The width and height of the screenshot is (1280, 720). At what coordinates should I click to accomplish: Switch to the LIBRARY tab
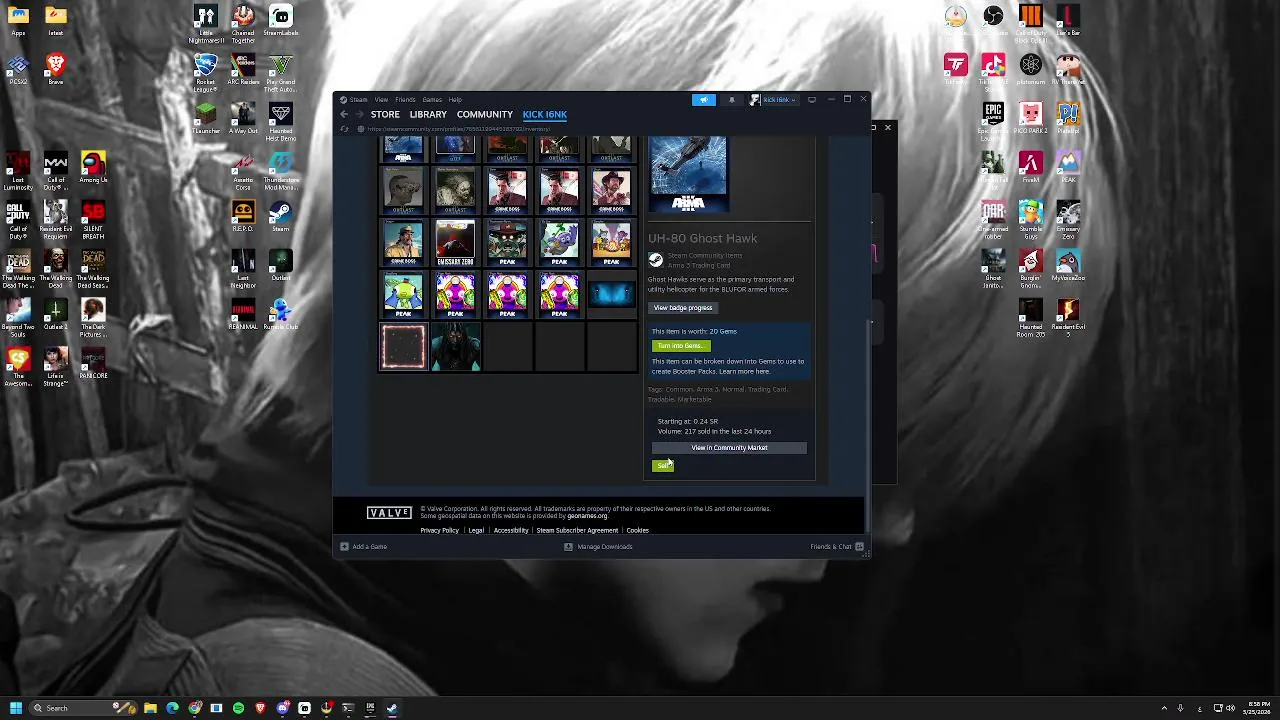[428, 115]
